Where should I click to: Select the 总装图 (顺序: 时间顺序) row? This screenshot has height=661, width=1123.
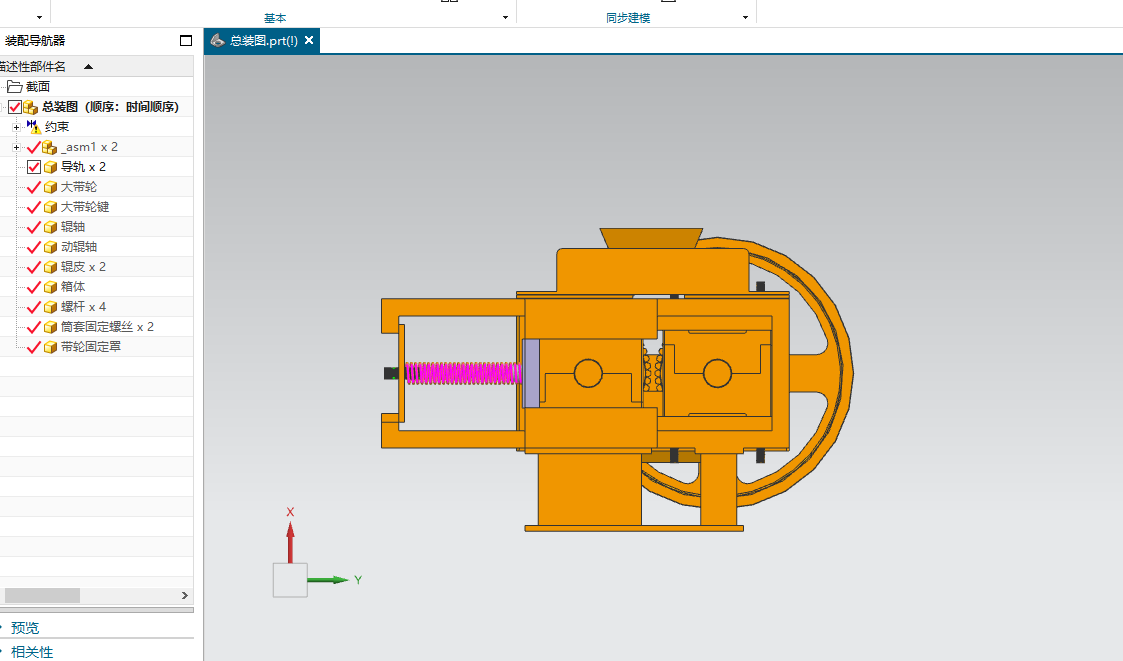(x=97, y=107)
